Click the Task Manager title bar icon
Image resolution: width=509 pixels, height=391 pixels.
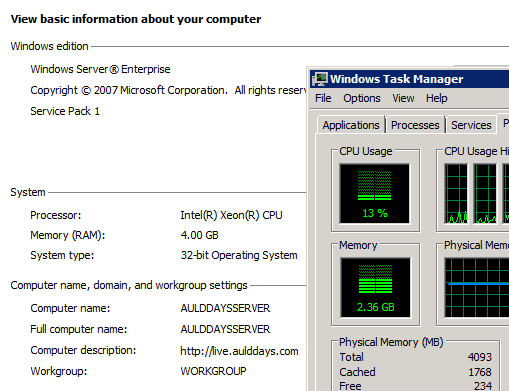pos(320,79)
